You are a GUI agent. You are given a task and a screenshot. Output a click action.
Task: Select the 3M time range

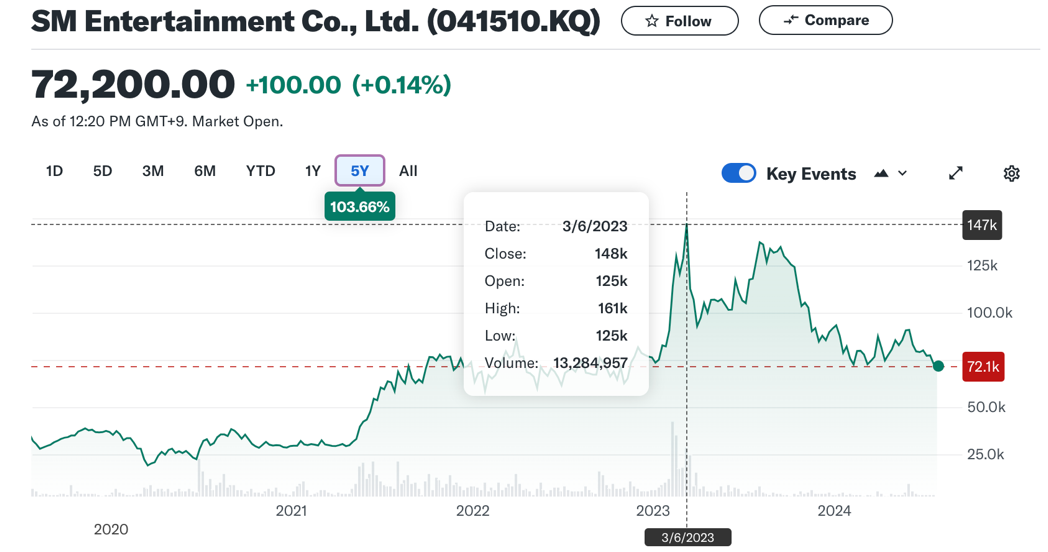click(153, 171)
